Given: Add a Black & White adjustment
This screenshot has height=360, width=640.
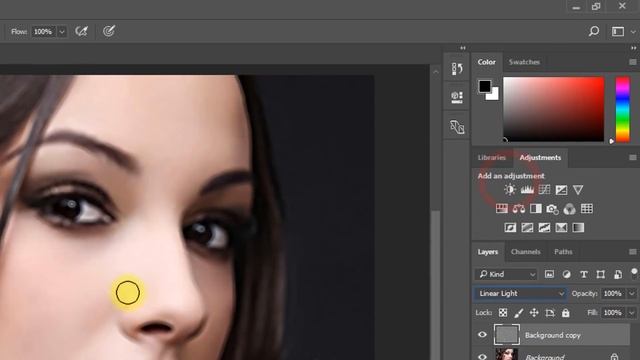Looking at the screenshot, I should coord(536,209).
